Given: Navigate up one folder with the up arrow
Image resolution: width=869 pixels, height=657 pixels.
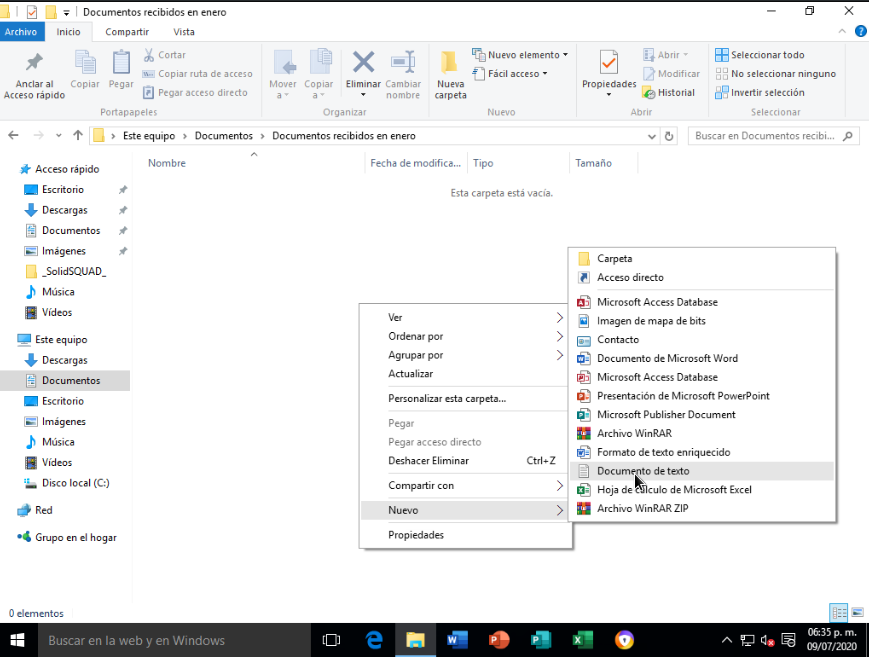Looking at the screenshot, I should pyautogui.click(x=77, y=136).
